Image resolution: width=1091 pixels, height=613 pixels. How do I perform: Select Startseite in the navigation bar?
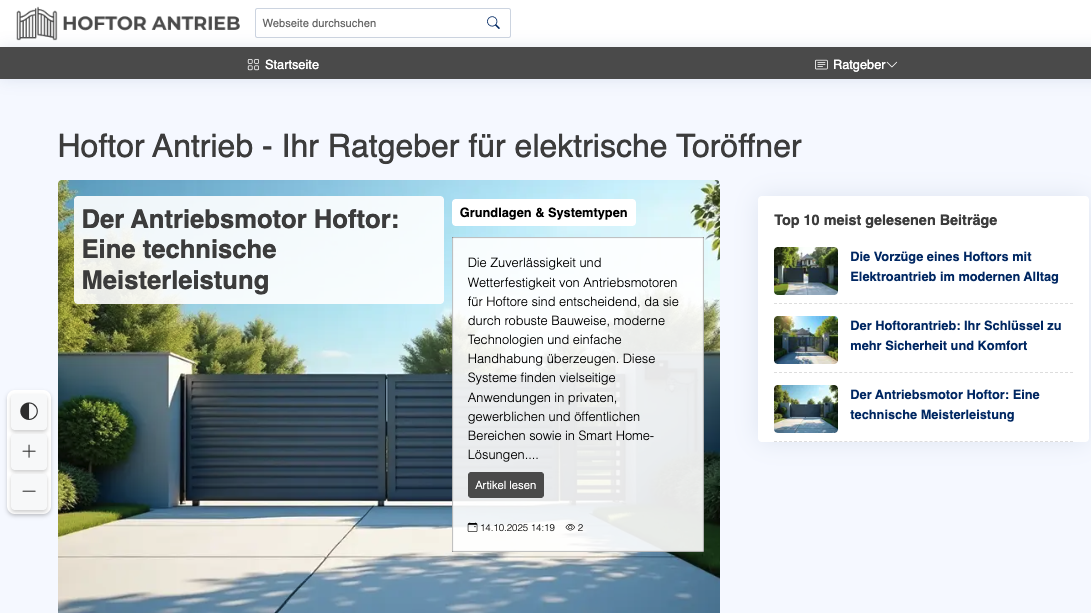(291, 64)
